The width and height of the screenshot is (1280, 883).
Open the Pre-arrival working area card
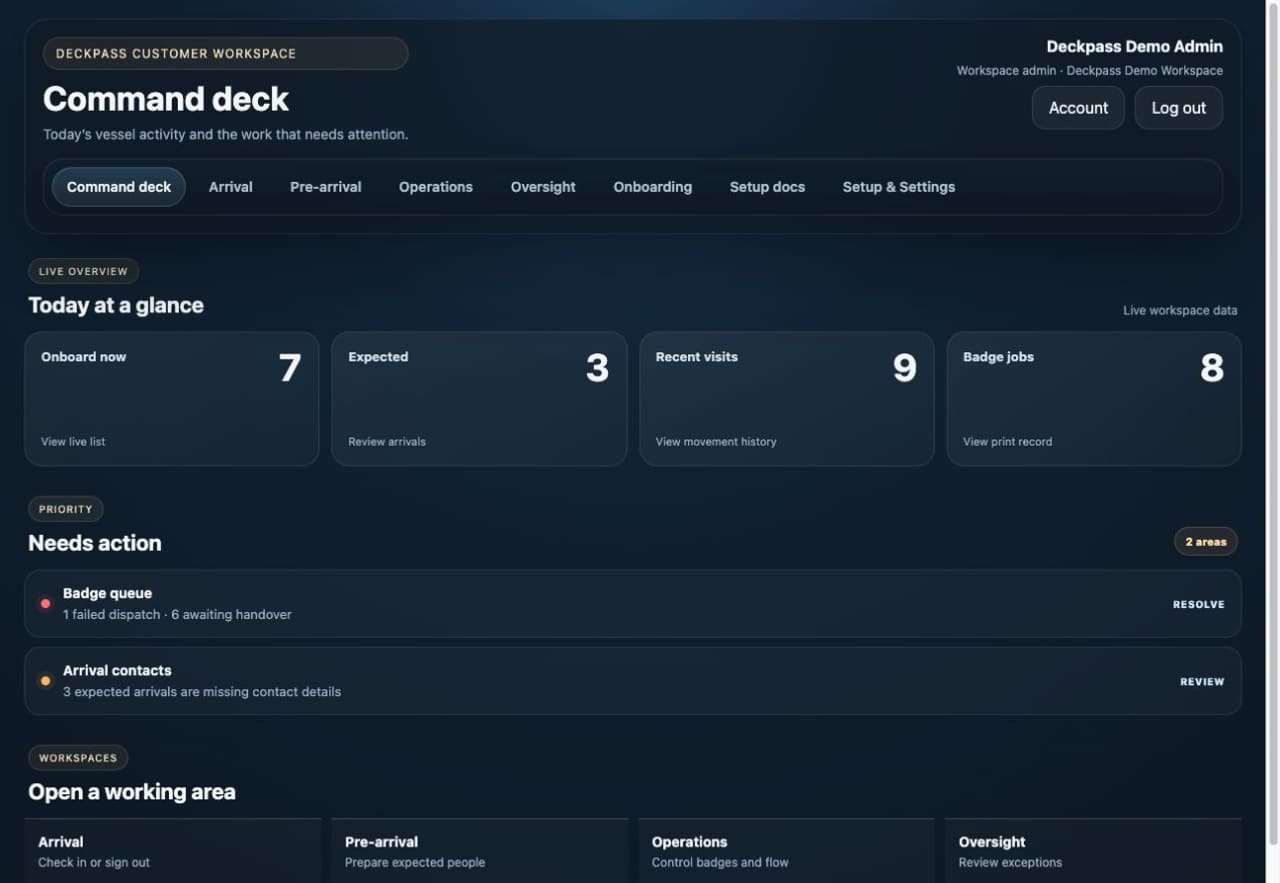(479, 851)
